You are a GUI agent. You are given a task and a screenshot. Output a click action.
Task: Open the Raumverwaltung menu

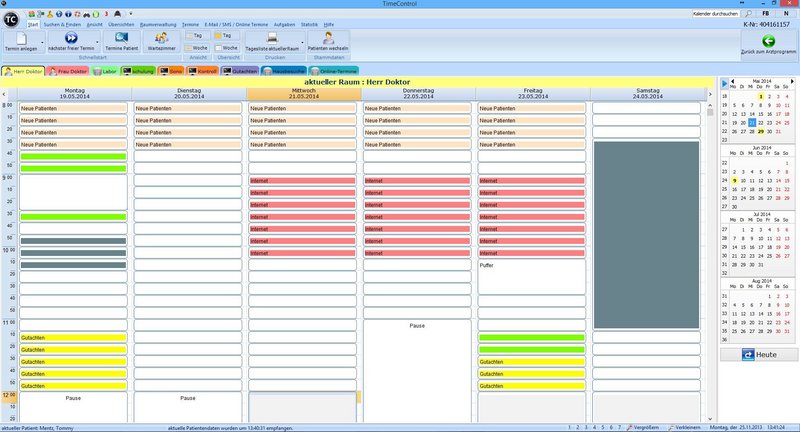tap(157, 22)
